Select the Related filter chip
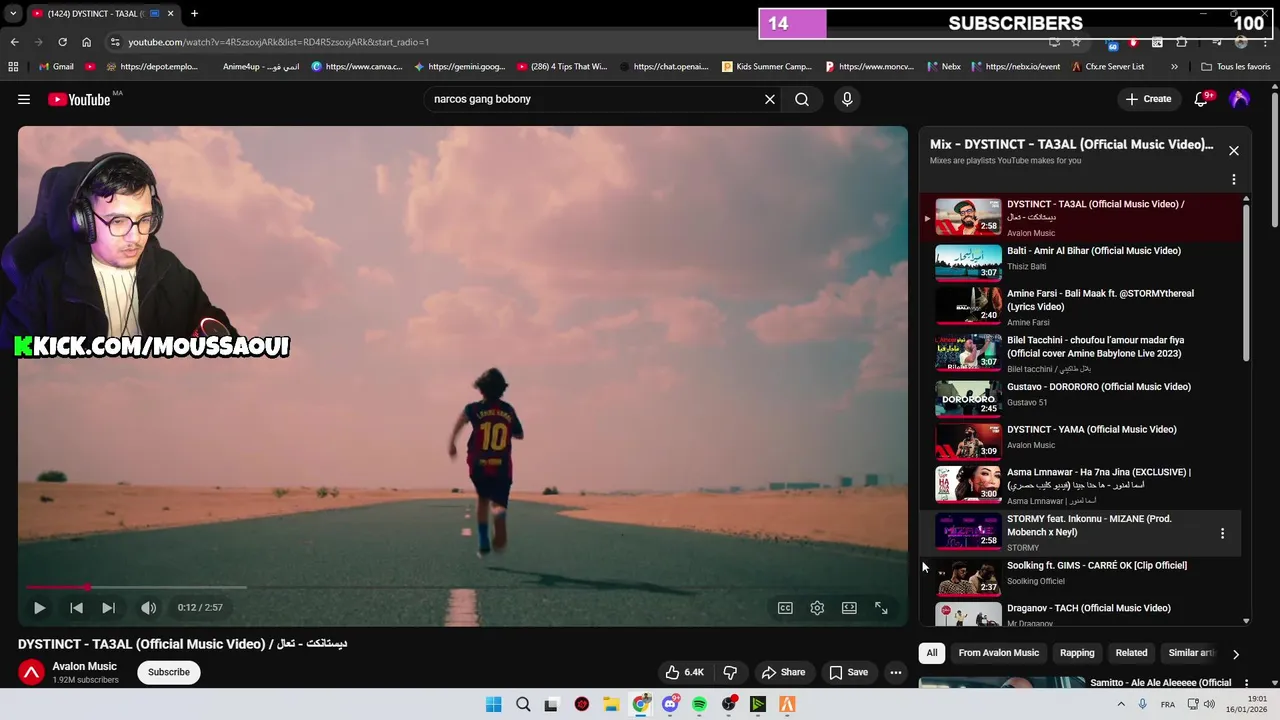Viewport: 1280px width, 720px height. [1131, 653]
